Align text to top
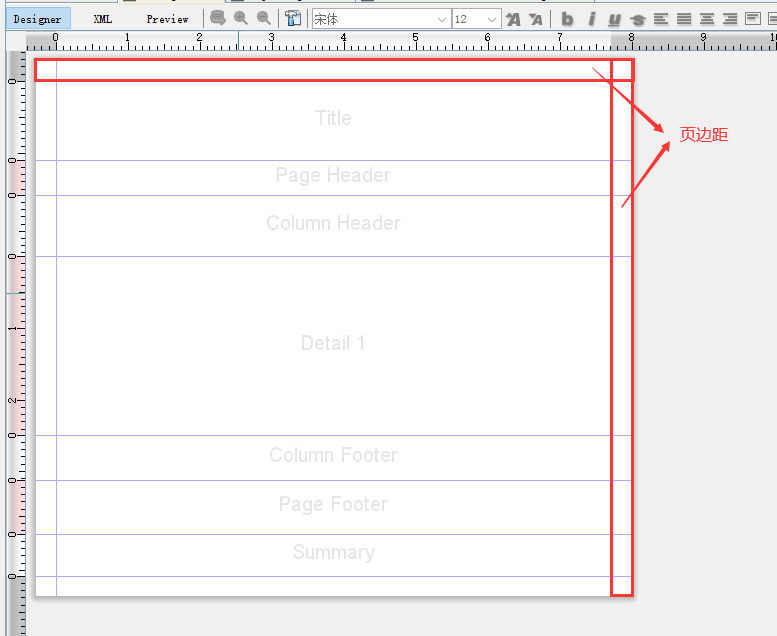This screenshot has width=777, height=636. (753, 19)
